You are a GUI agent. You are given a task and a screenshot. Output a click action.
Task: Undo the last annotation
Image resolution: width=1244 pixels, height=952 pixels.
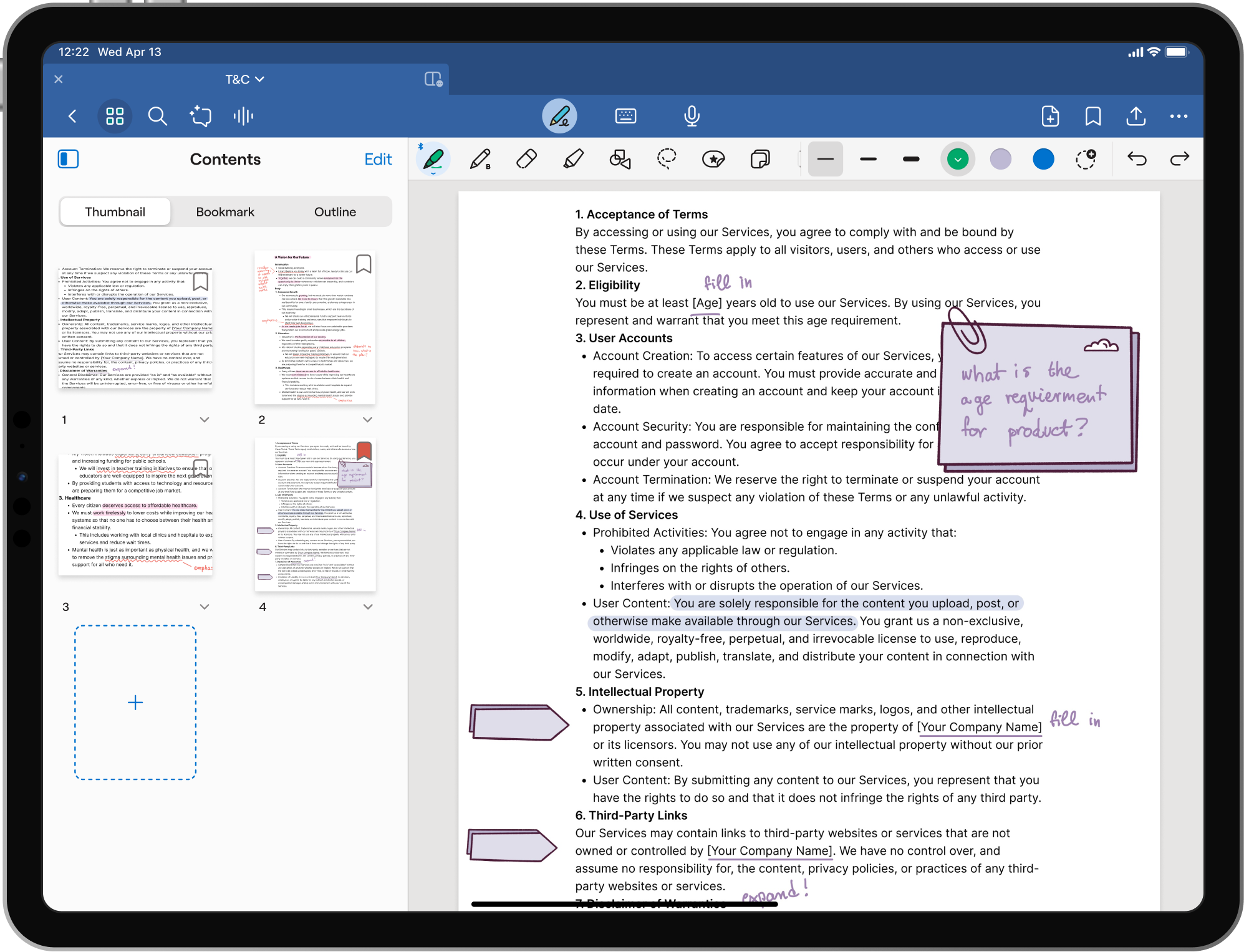pos(1137,159)
